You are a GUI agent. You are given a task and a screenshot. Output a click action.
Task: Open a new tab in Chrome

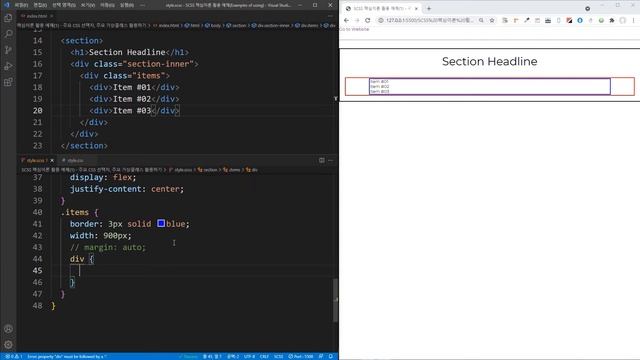tap(429, 8)
